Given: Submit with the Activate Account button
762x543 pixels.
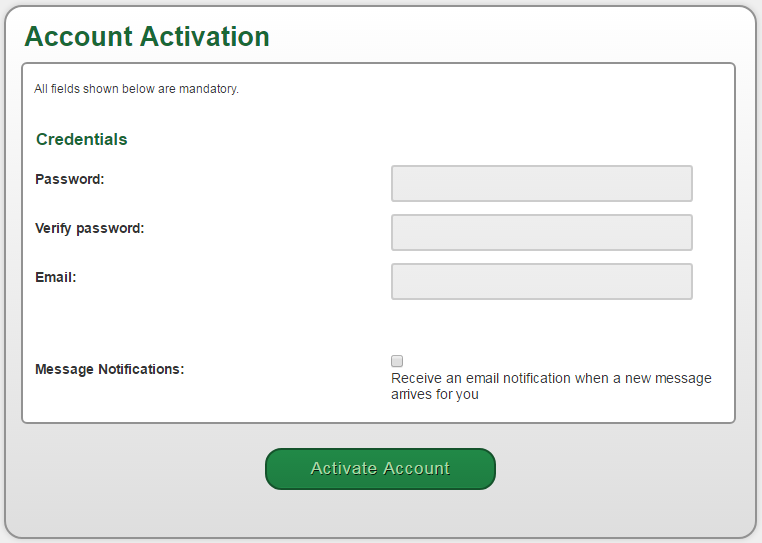Looking at the screenshot, I should click(x=381, y=469).
